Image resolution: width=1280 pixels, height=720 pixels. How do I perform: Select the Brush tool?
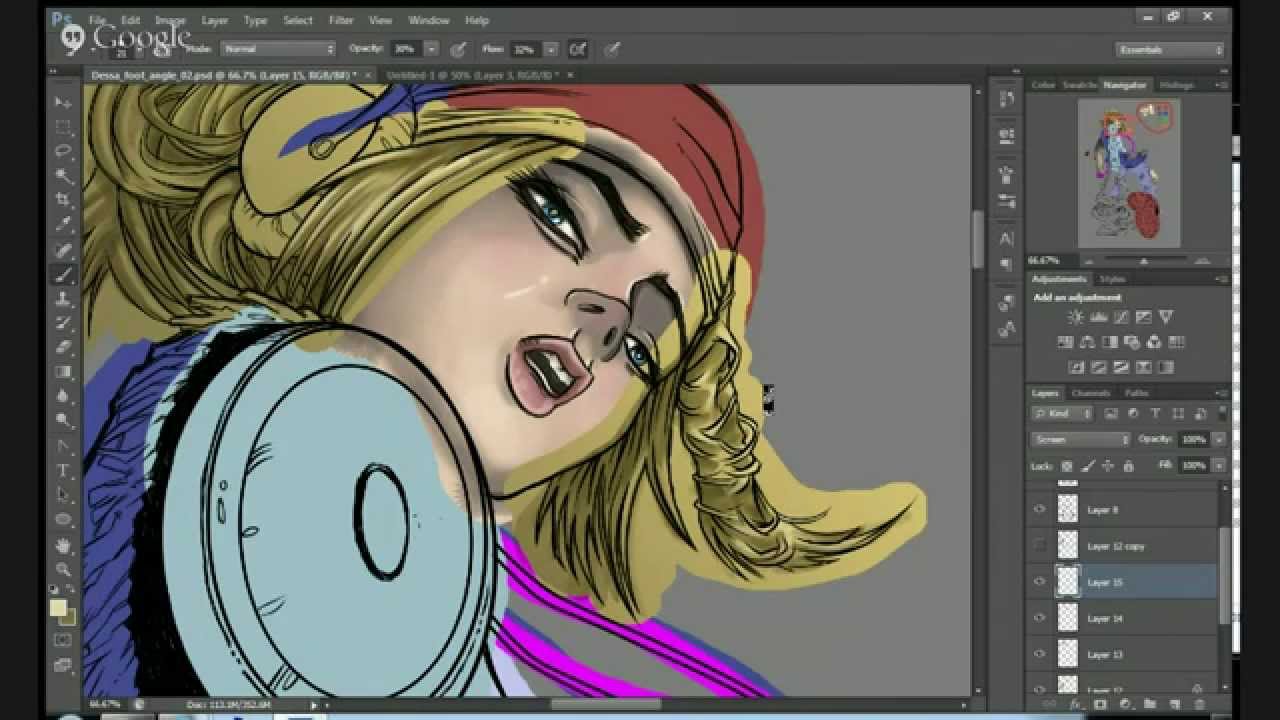(x=63, y=275)
